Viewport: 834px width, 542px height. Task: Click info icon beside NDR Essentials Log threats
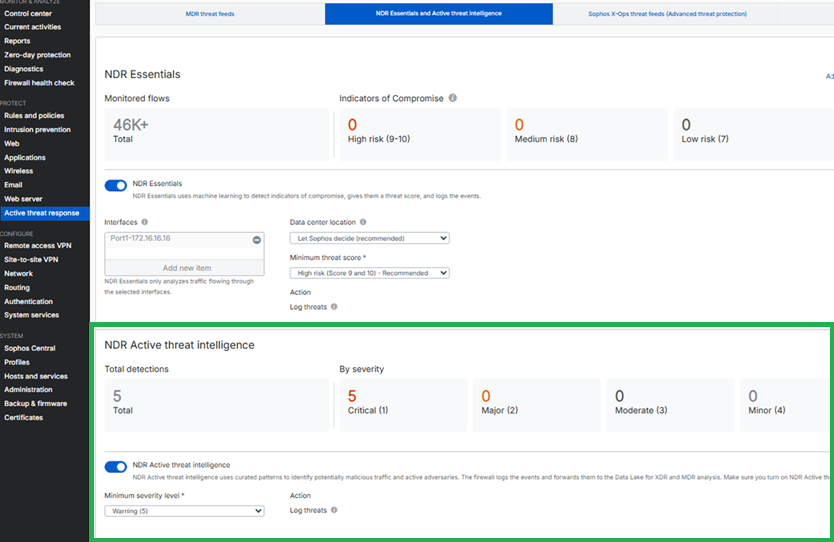pyautogui.click(x=333, y=307)
